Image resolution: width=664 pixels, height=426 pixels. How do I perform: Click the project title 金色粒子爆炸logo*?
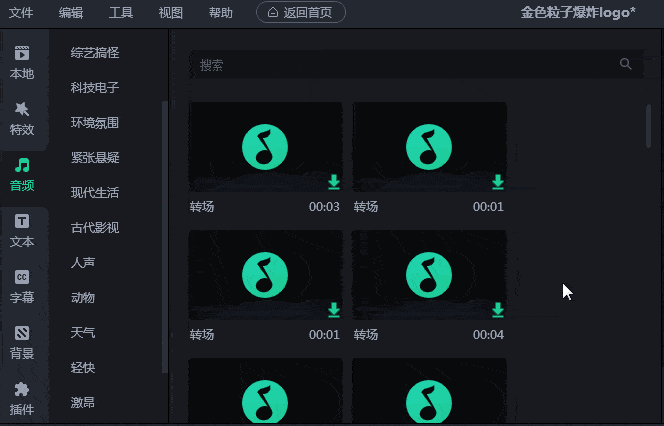click(578, 13)
